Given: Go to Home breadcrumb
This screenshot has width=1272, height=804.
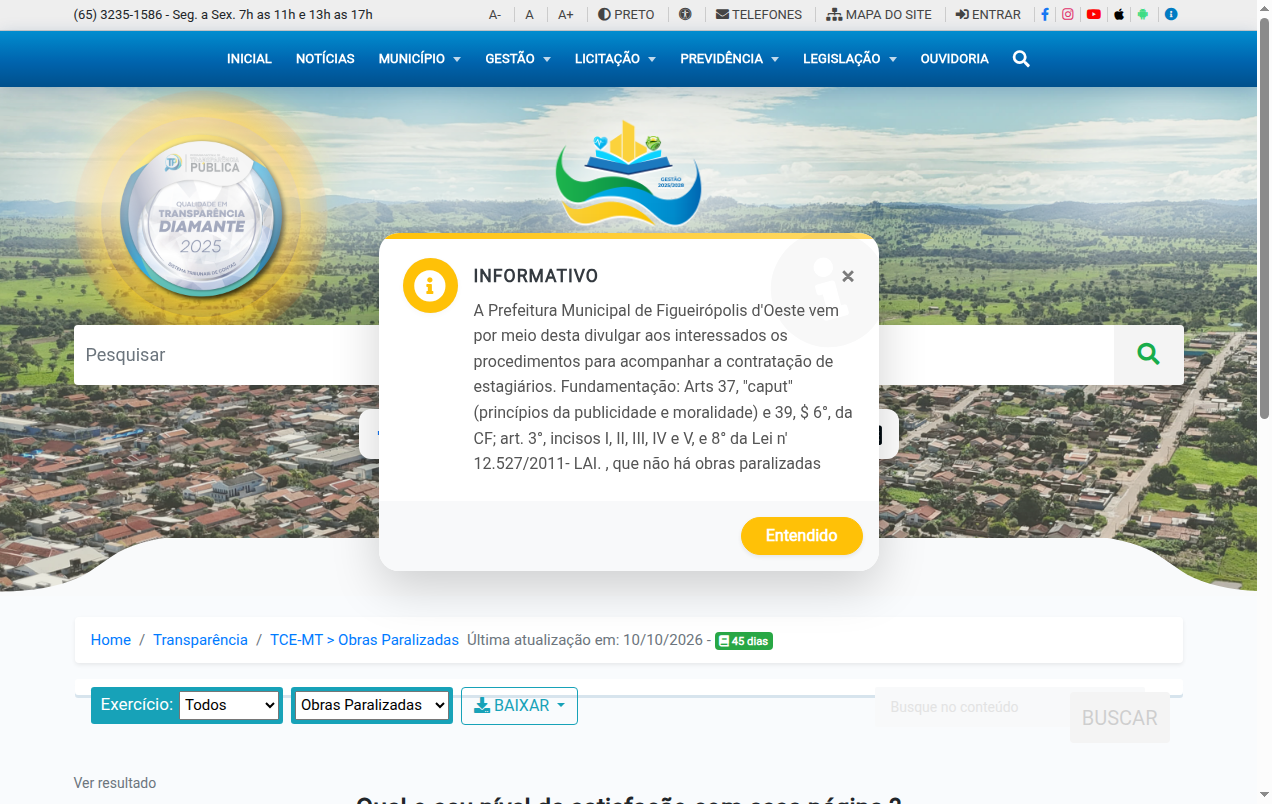Looking at the screenshot, I should [x=111, y=640].
